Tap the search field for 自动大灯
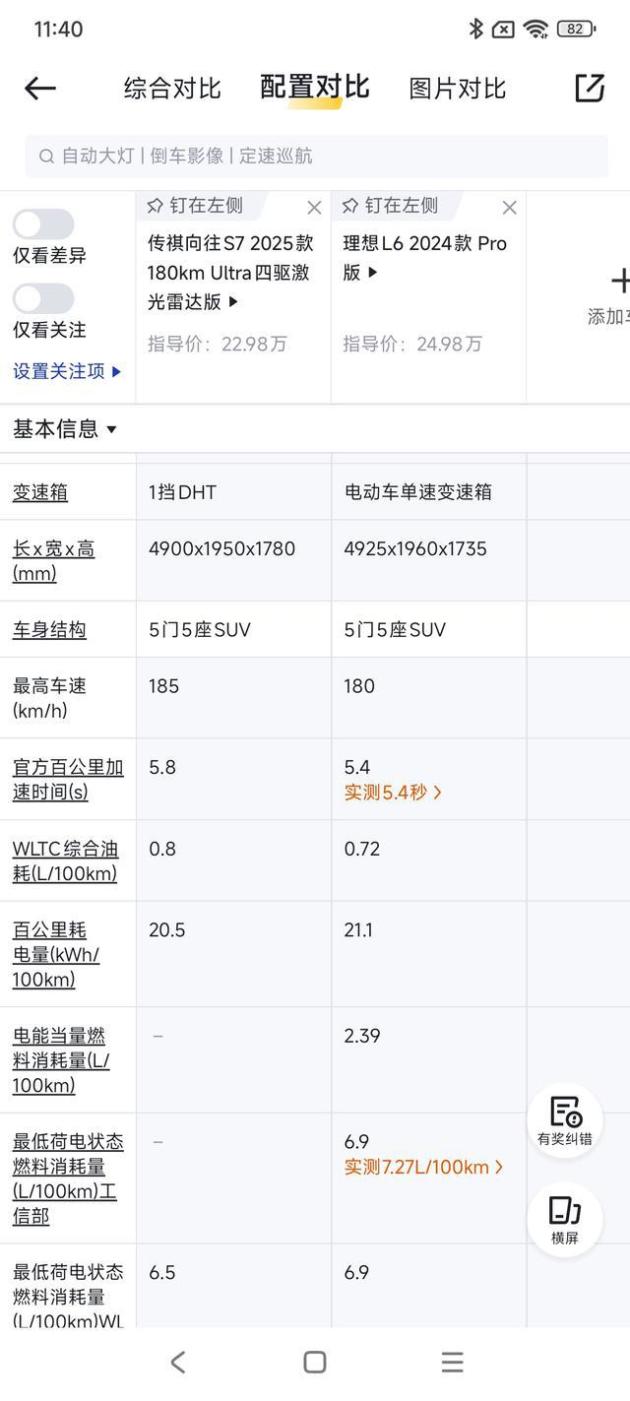 (x=316, y=156)
